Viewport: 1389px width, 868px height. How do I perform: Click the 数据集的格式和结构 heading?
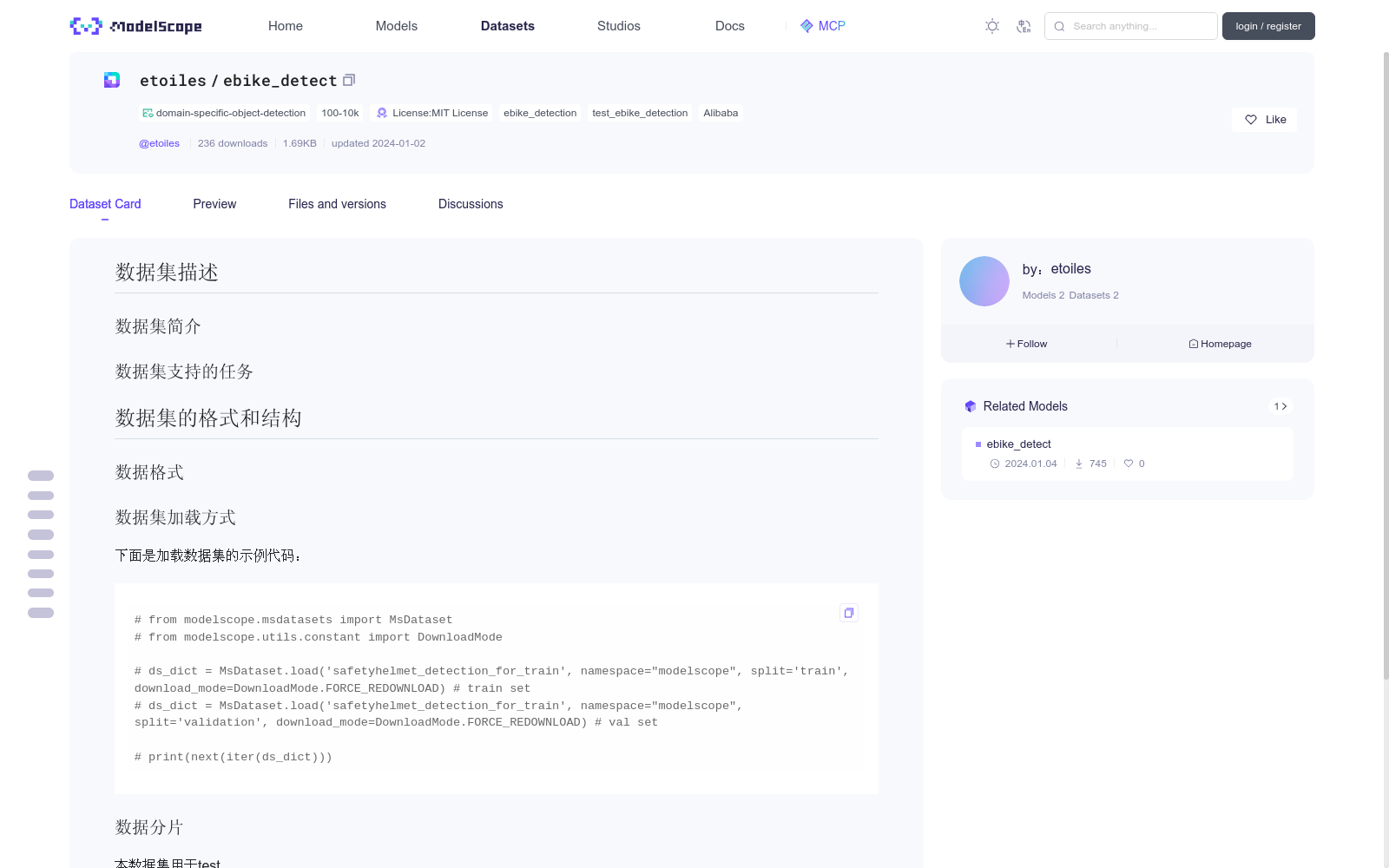pyautogui.click(x=208, y=418)
